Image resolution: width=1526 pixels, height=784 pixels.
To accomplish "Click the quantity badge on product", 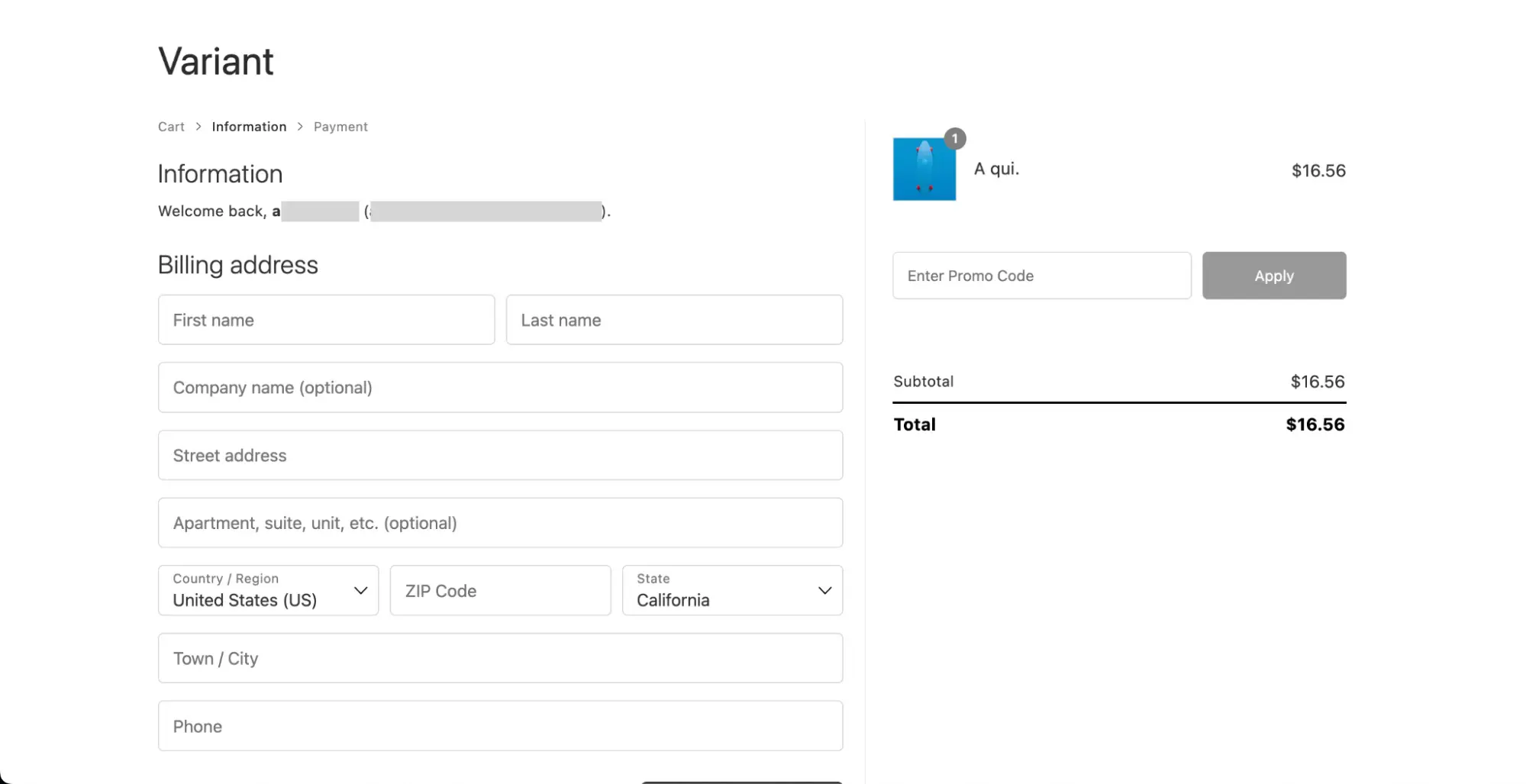I will tap(955, 139).
